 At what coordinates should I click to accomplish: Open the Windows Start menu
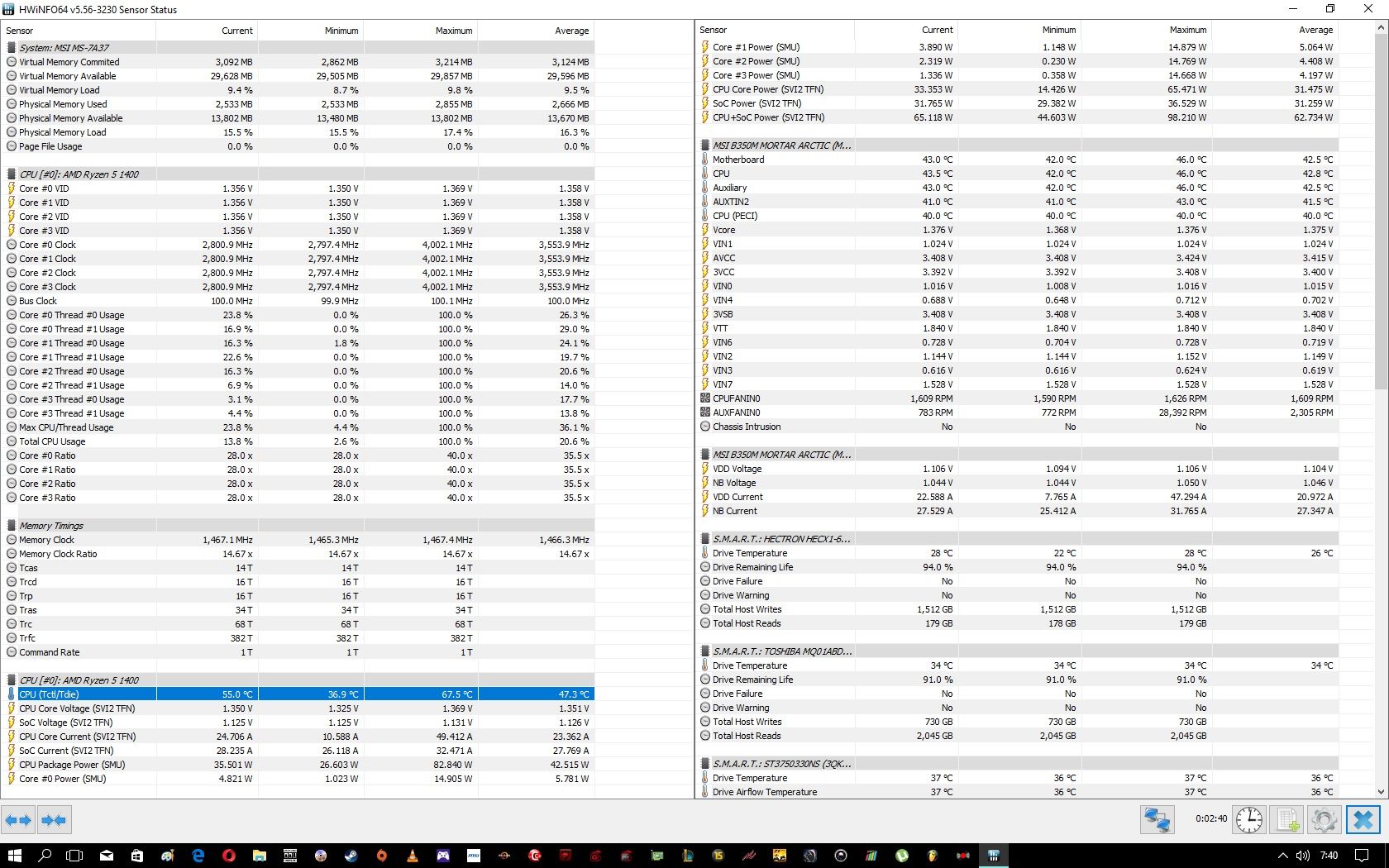coord(14,856)
